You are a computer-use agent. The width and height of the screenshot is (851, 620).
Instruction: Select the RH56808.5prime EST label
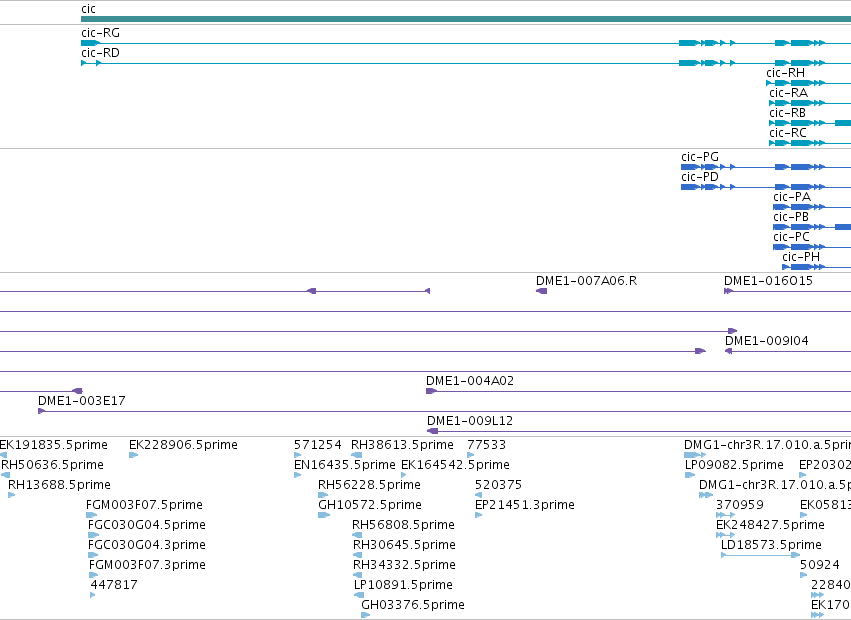(x=403, y=525)
